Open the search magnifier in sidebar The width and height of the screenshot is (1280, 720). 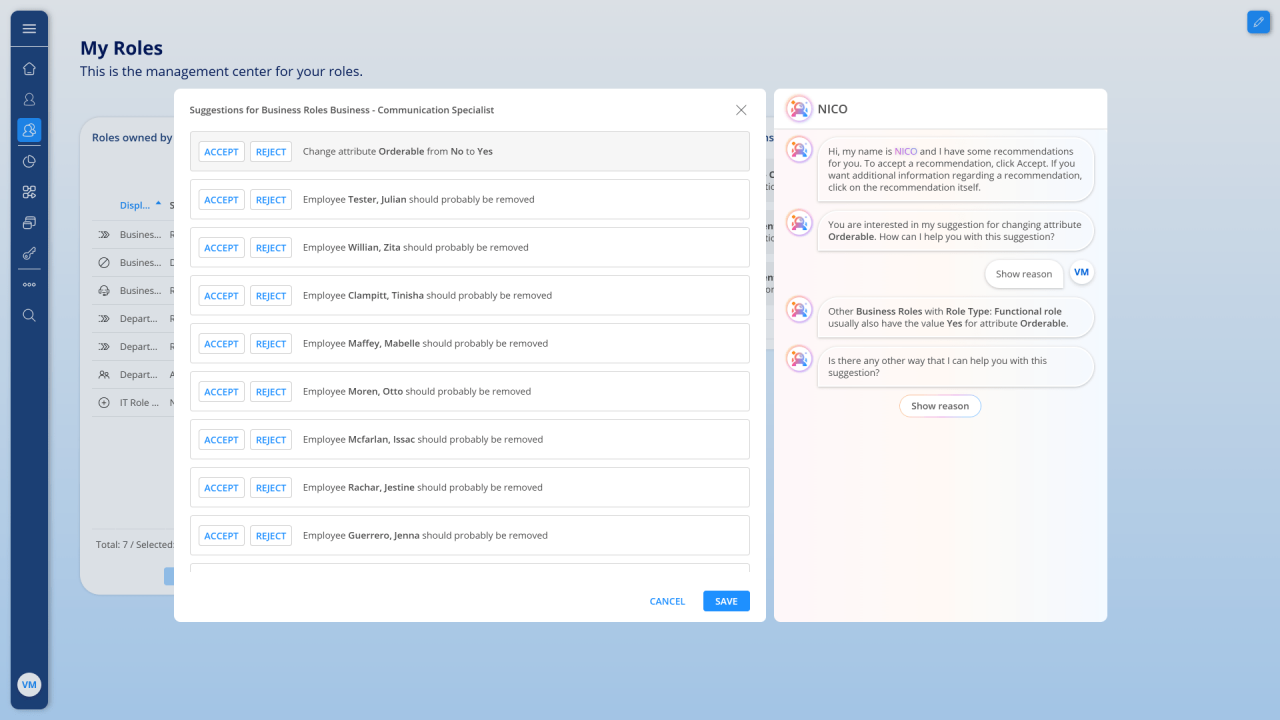(x=29, y=315)
